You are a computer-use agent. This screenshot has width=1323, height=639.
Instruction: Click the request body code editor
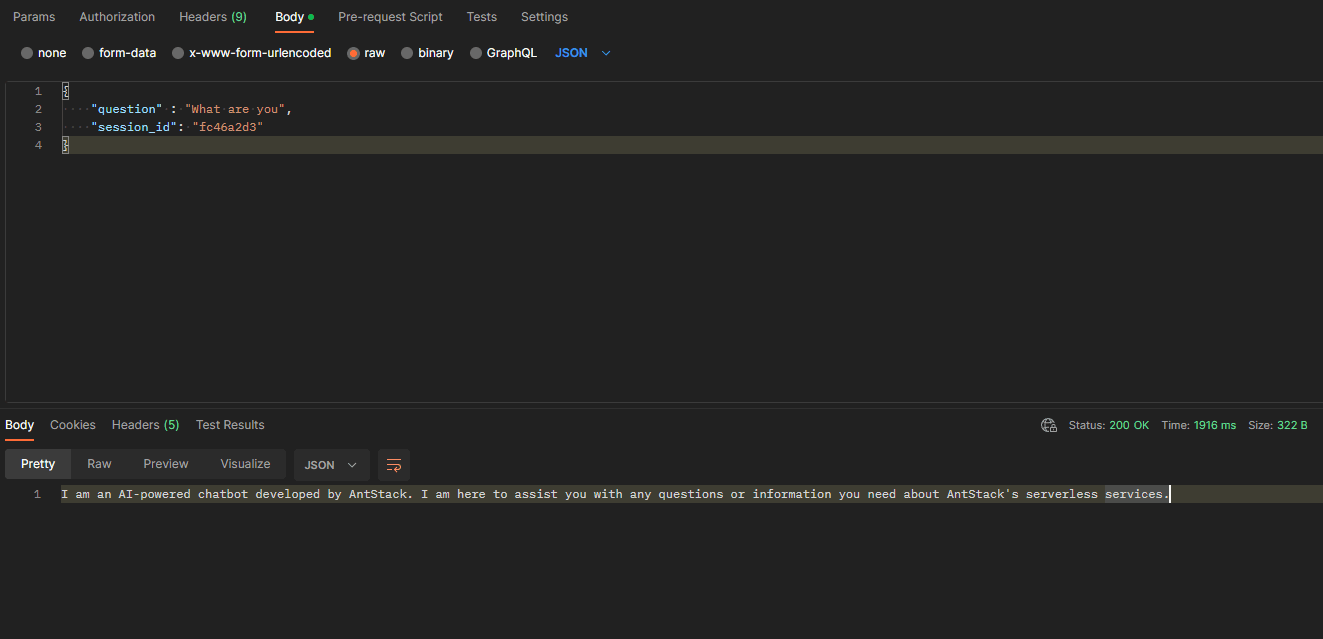coord(664,241)
